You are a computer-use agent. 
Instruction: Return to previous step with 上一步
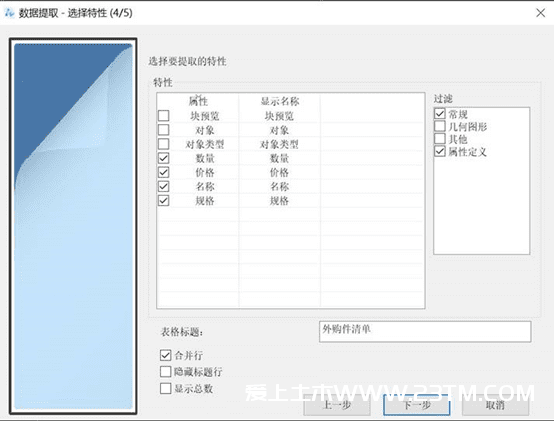tap(337, 405)
